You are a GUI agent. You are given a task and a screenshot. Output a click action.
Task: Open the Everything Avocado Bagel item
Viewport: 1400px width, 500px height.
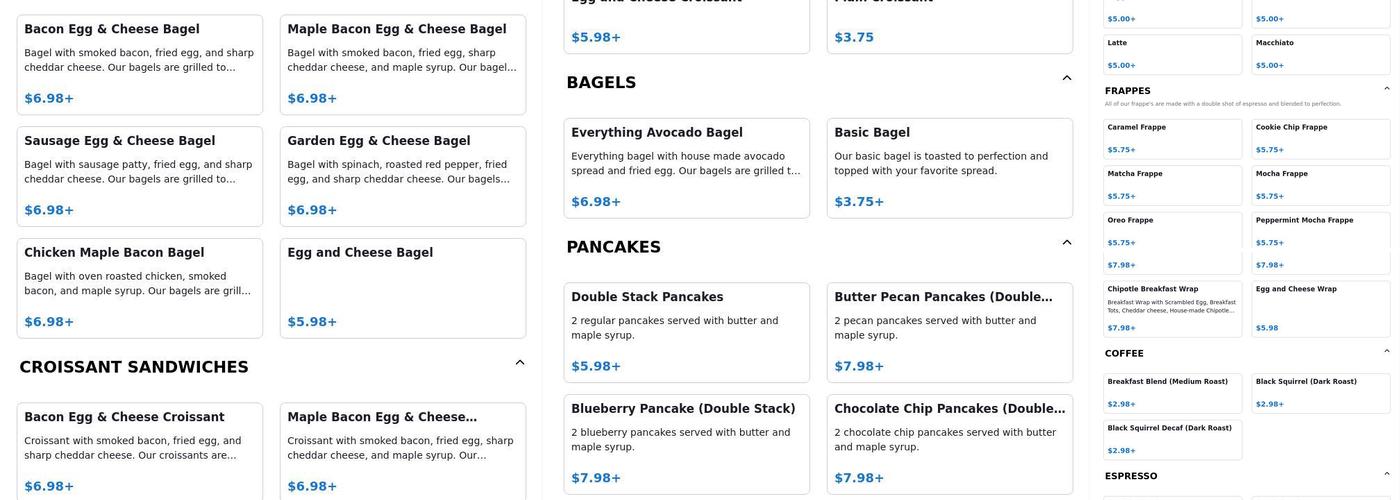687,168
